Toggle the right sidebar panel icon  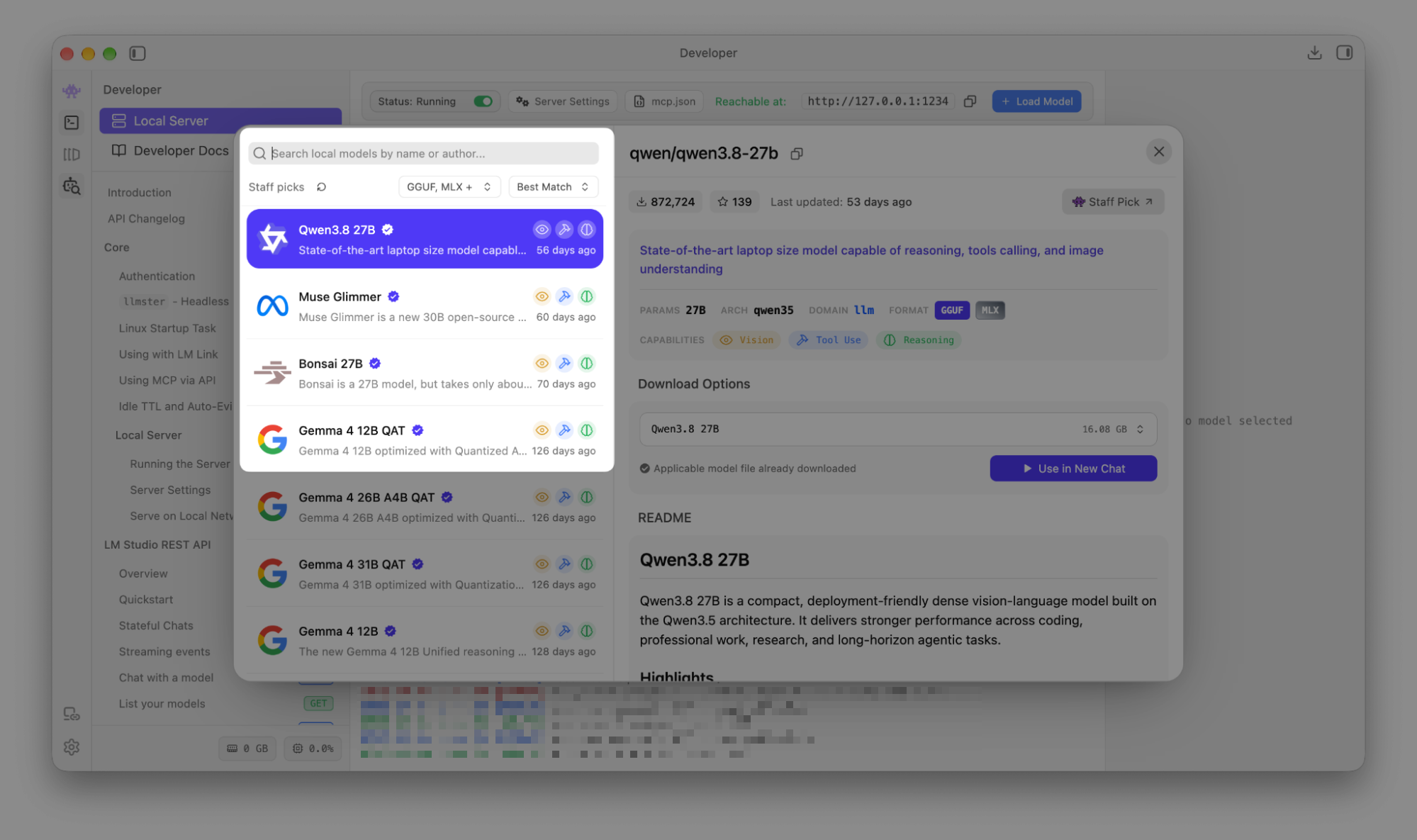click(x=1344, y=53)
